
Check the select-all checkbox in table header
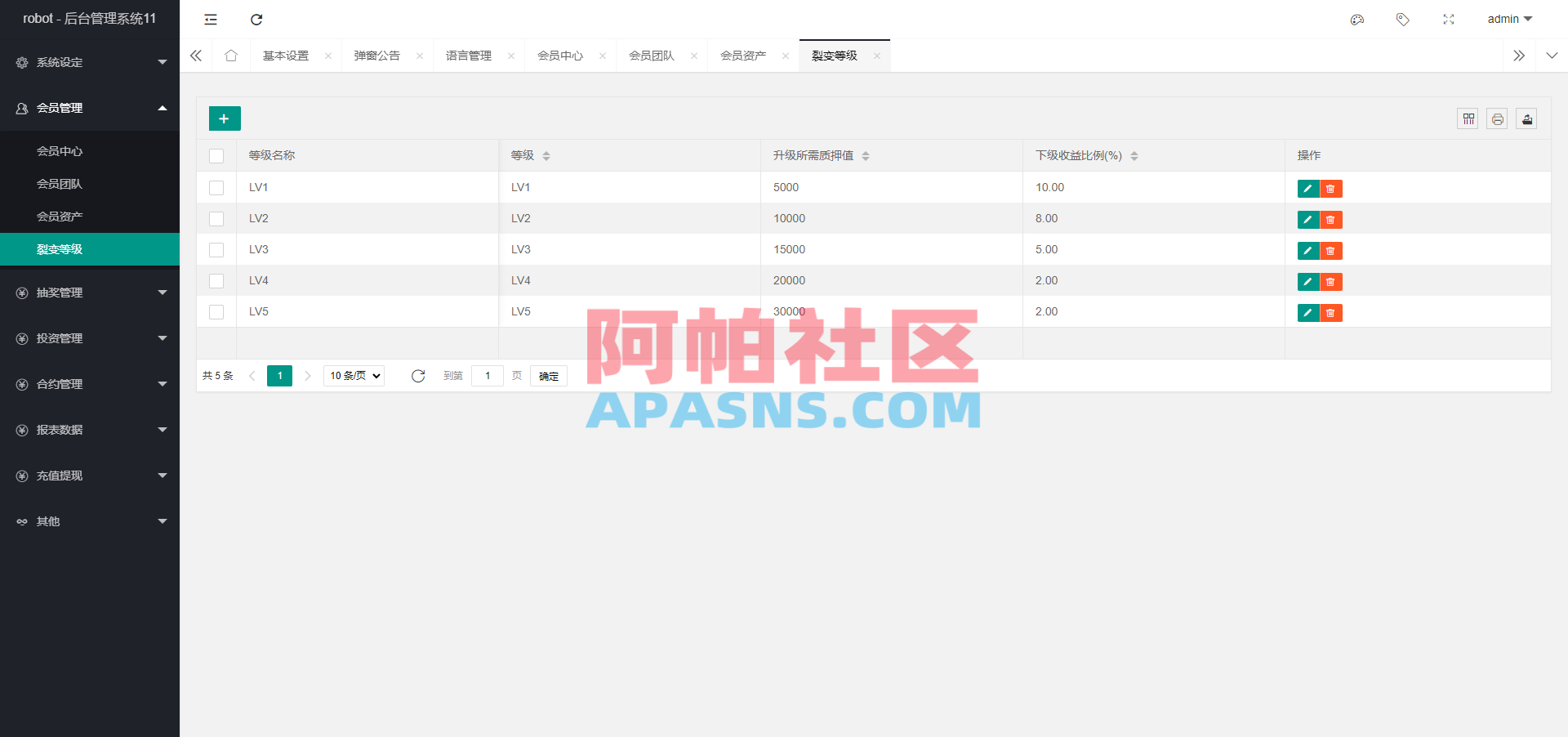pos(216,155)
